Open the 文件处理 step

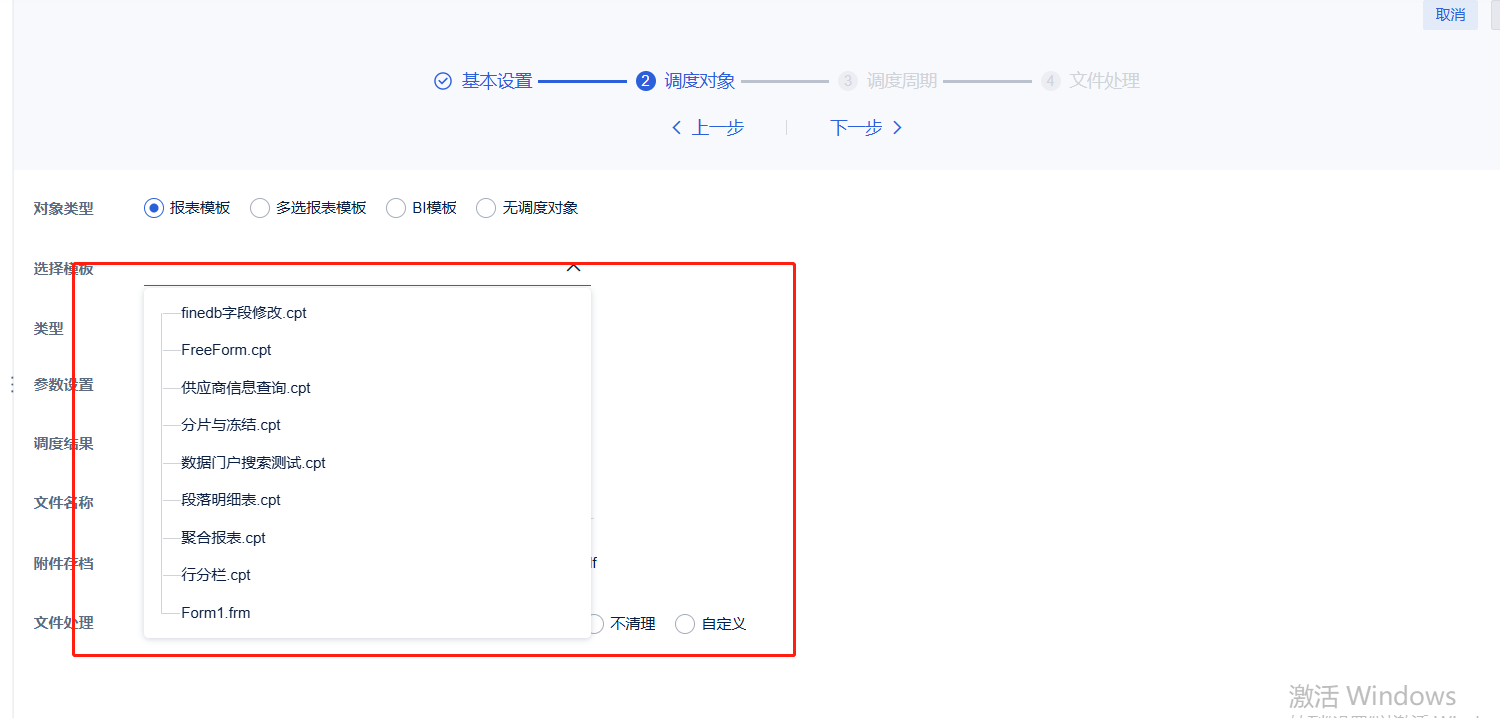(x=1104, y=81)
